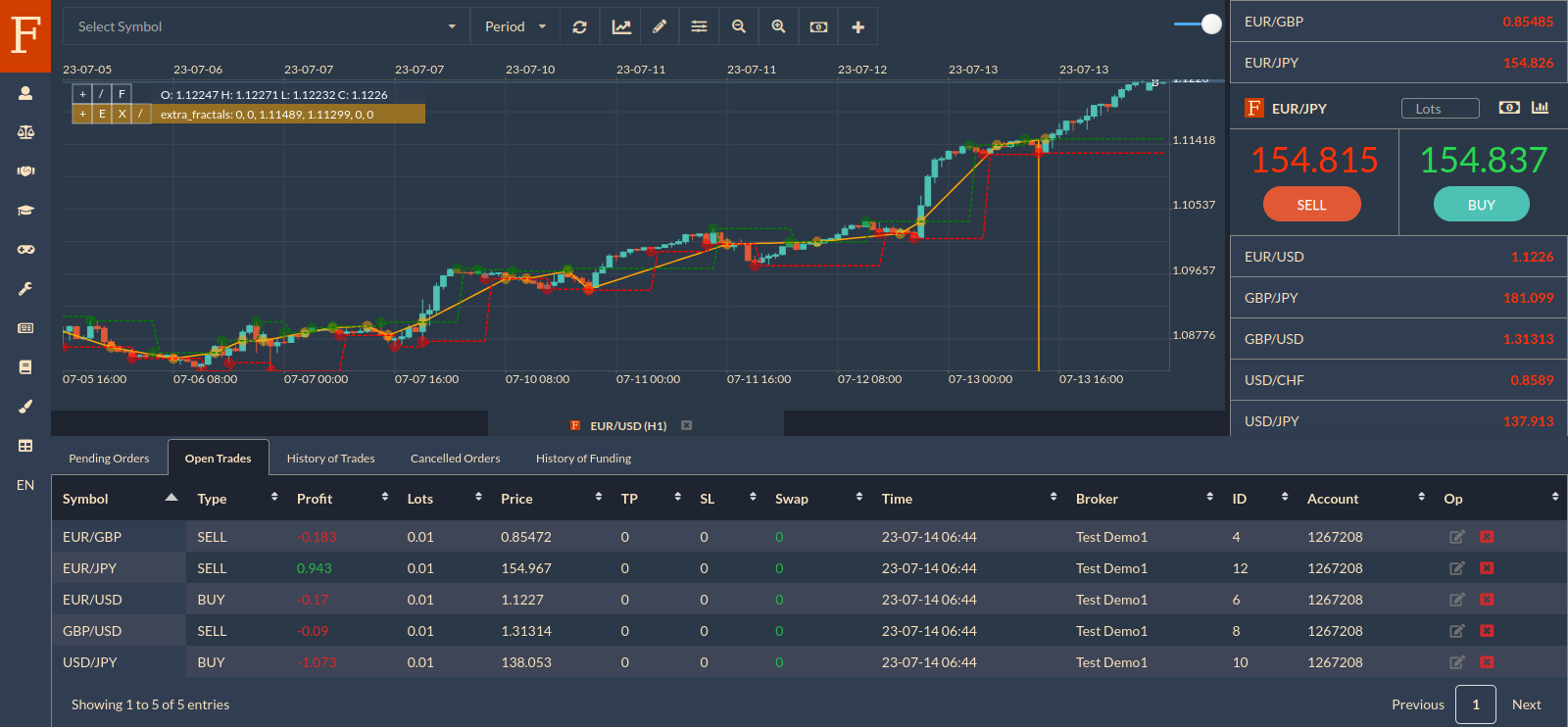Open the paintbrush theme sidebar icon
Viewport: 1568px width, 727px height.
[25, 407]
